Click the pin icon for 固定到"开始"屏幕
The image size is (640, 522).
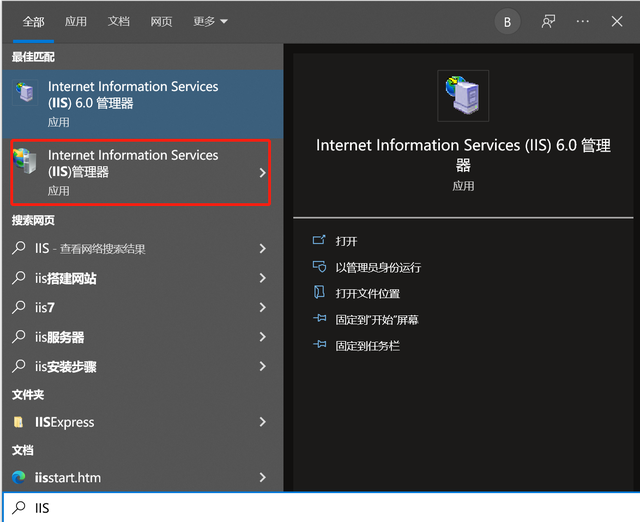(320, 318)
